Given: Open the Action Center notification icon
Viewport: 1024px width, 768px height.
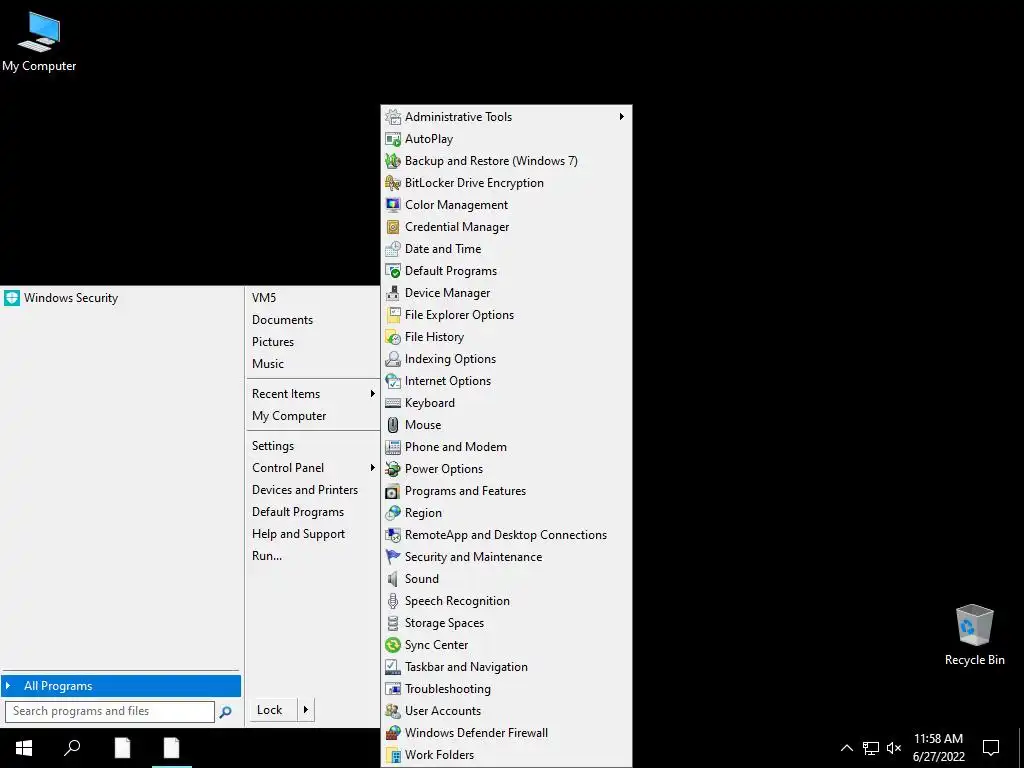Looking at the screenshot, I should pyautogui.click(x=991, y=748).
